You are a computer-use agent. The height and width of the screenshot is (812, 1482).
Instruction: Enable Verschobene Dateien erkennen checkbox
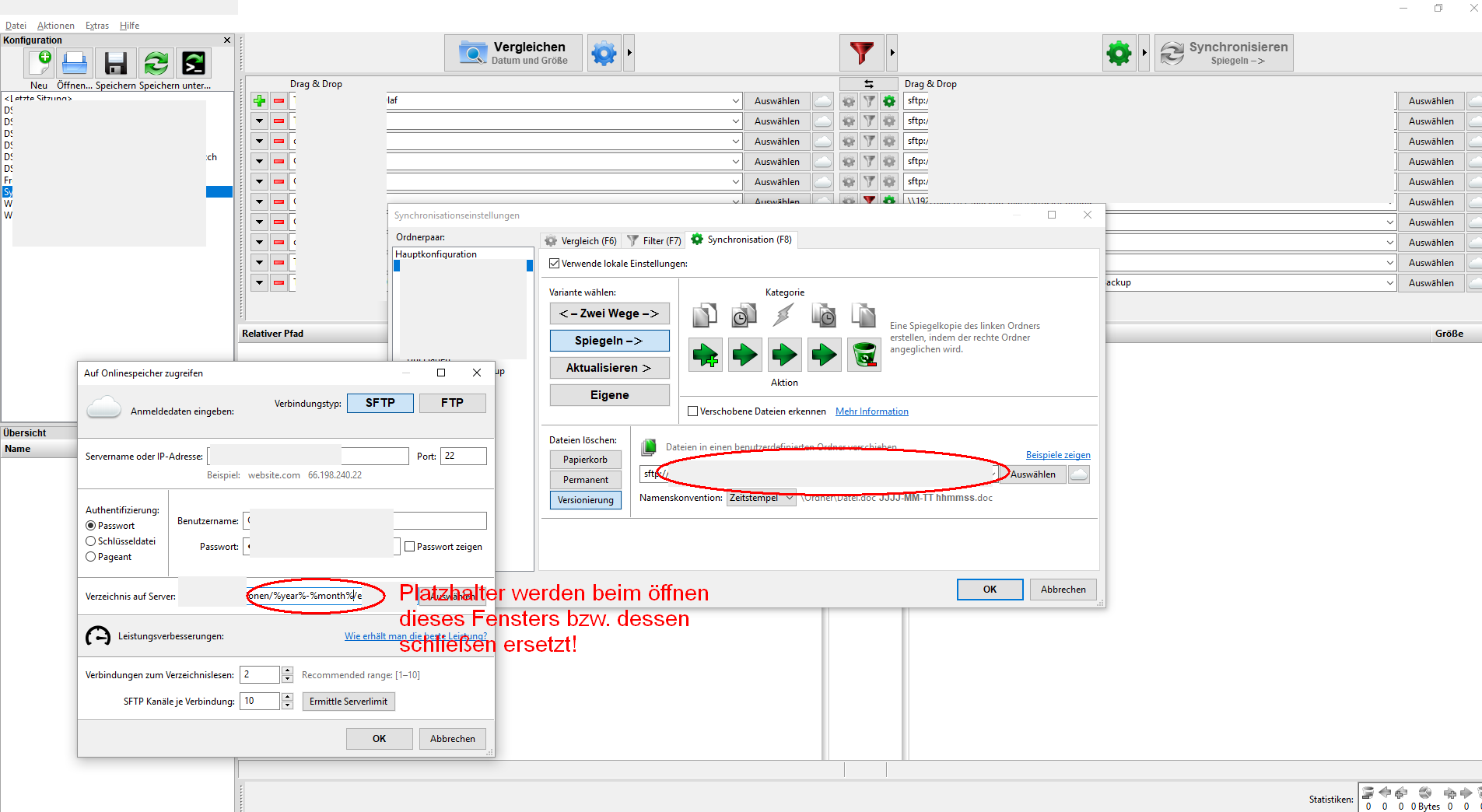(x=693, y=411)
